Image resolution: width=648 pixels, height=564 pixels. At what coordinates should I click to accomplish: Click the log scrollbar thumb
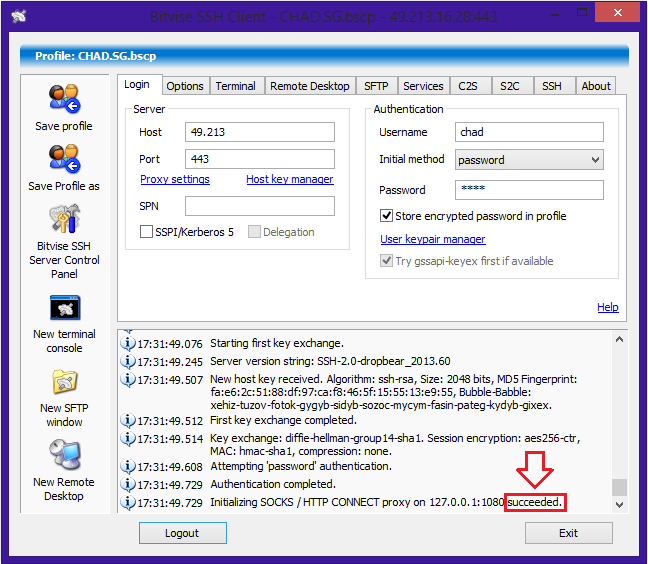pos(619,487)
